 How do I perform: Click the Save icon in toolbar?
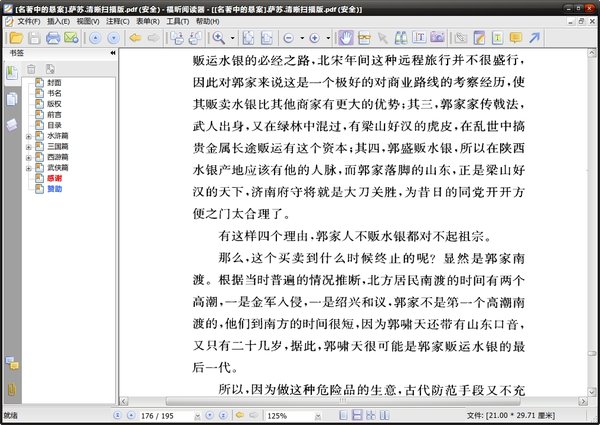[x=32, y=38]
